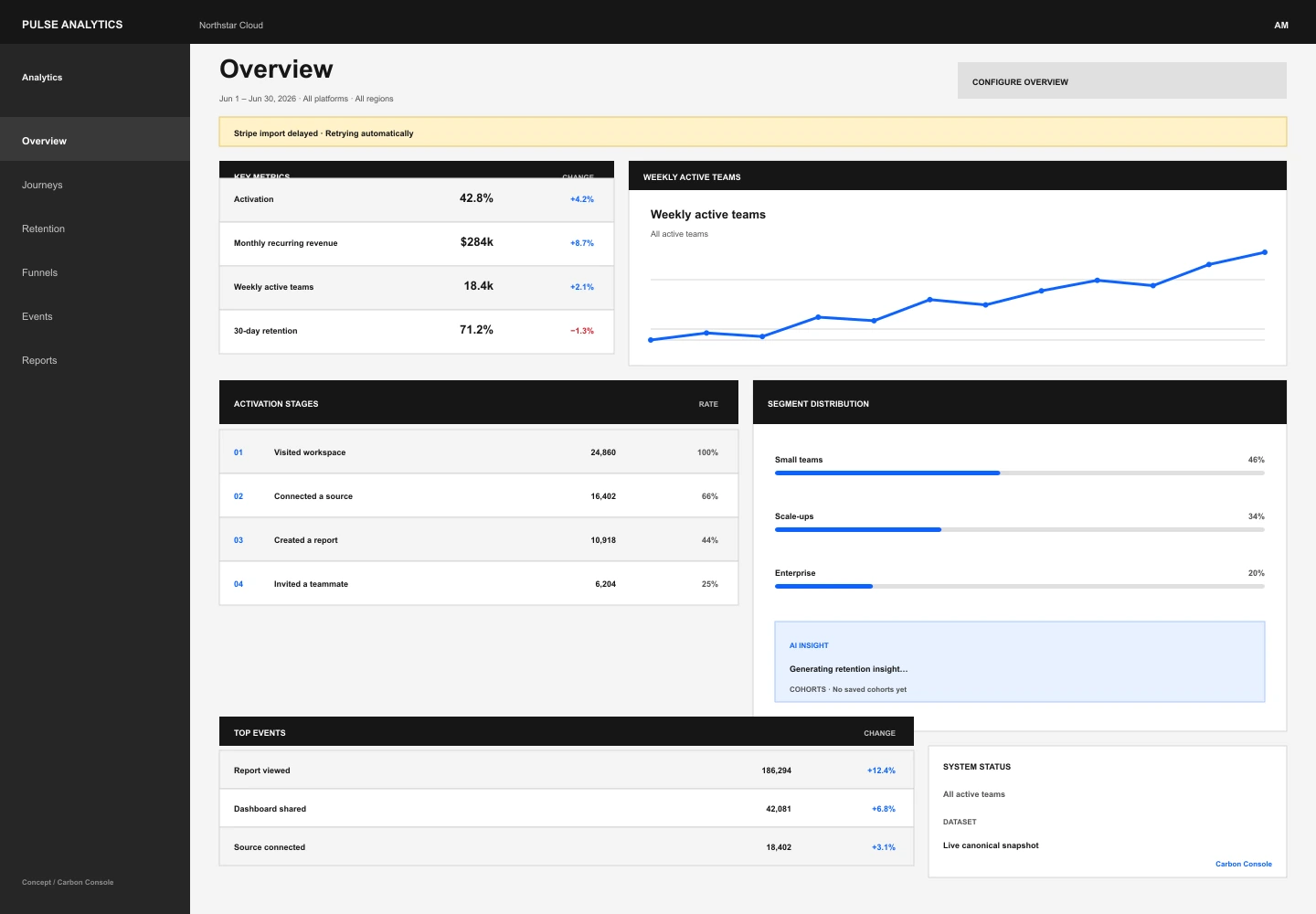Click the Activation metric value 42.8%
The image size is (1316, 914).
pyautogui.click(x=476, y=198)
